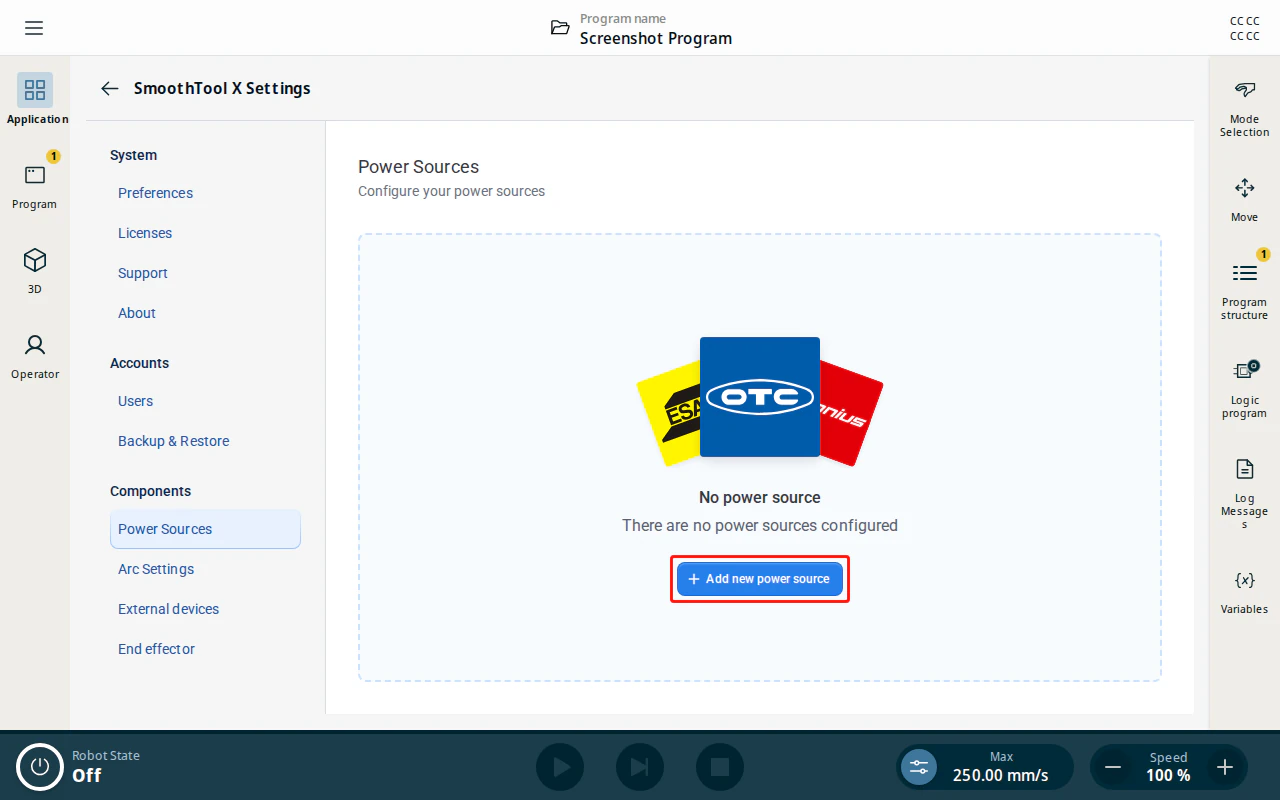
Task: Go back from SmoothTool X Settings
Action: (x=110, y=88)
